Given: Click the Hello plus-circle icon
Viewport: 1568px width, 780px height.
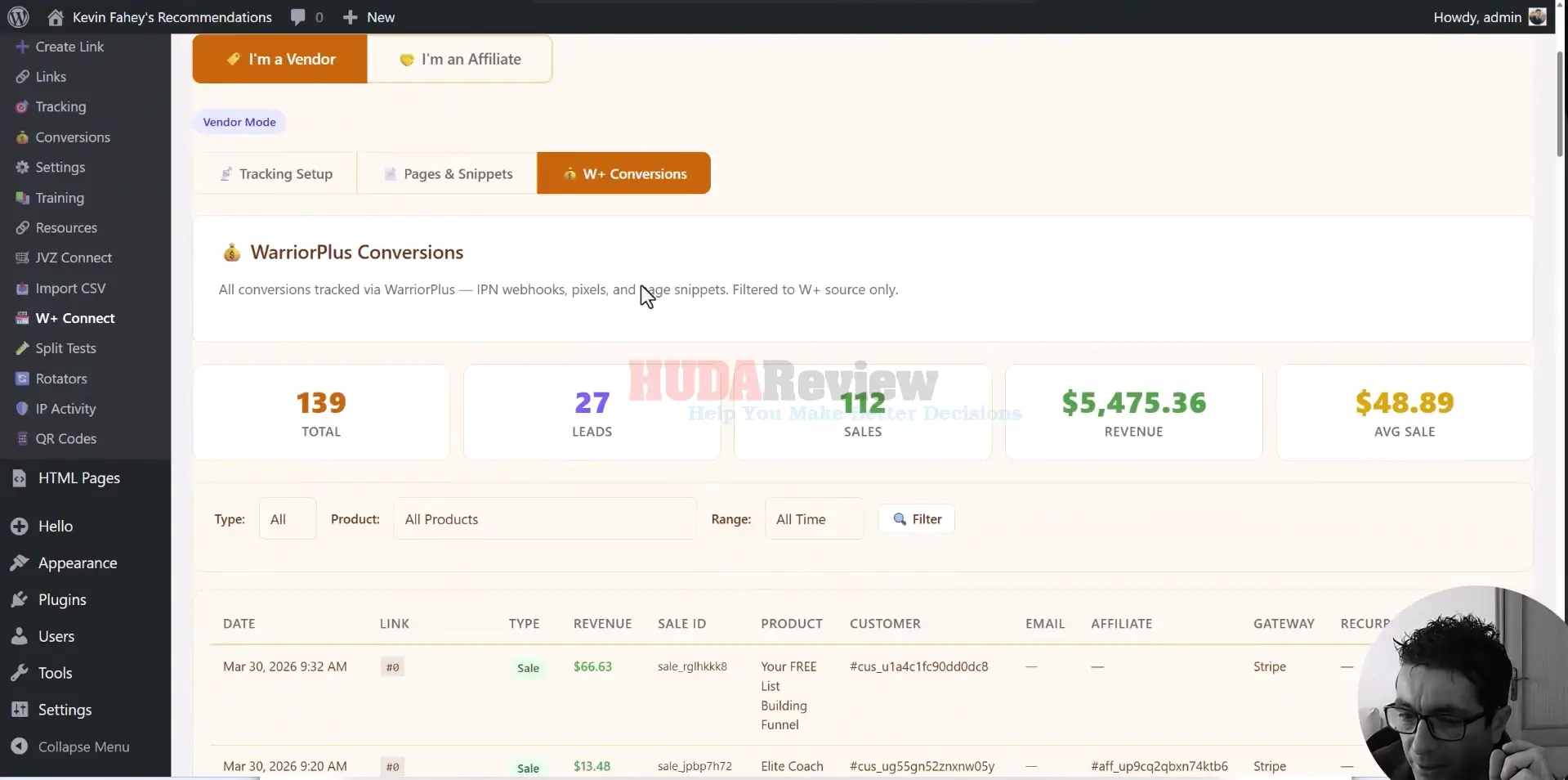Looking at the screenshot, I should [x=20, y=527].
